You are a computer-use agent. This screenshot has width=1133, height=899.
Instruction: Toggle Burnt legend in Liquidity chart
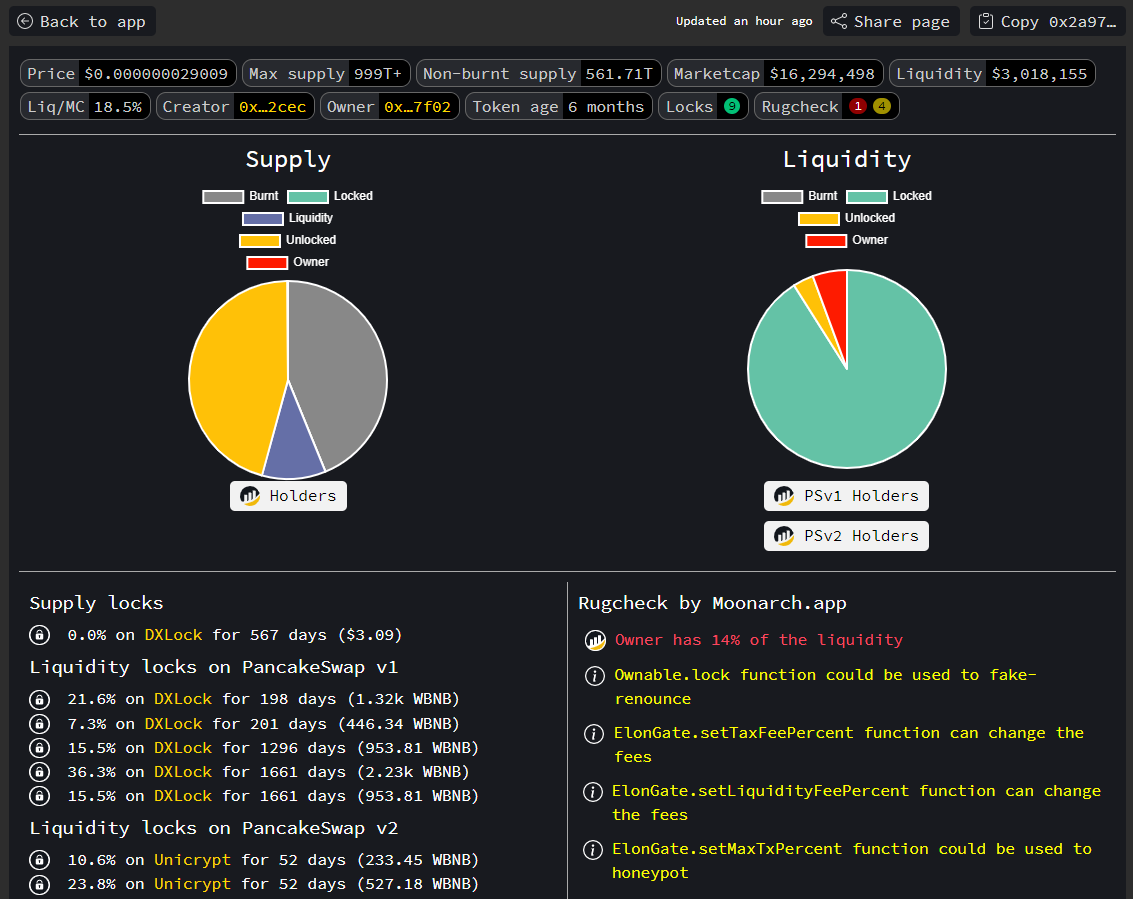click(x=799, y=197)
